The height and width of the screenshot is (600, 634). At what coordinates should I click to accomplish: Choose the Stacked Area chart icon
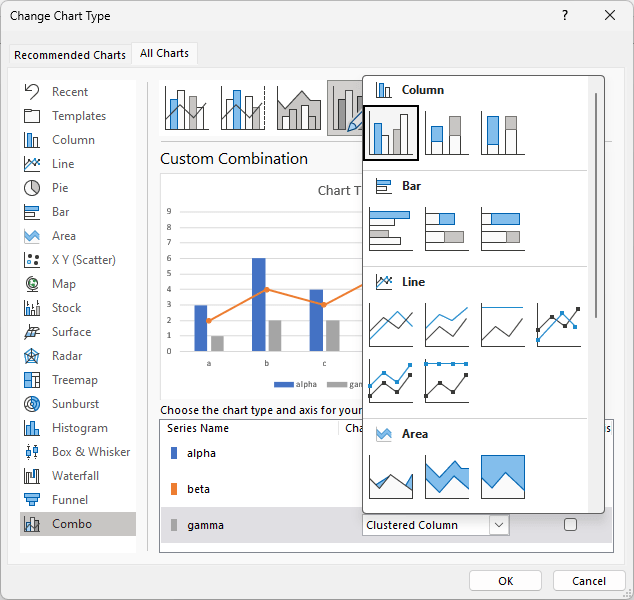click(447, 477)
